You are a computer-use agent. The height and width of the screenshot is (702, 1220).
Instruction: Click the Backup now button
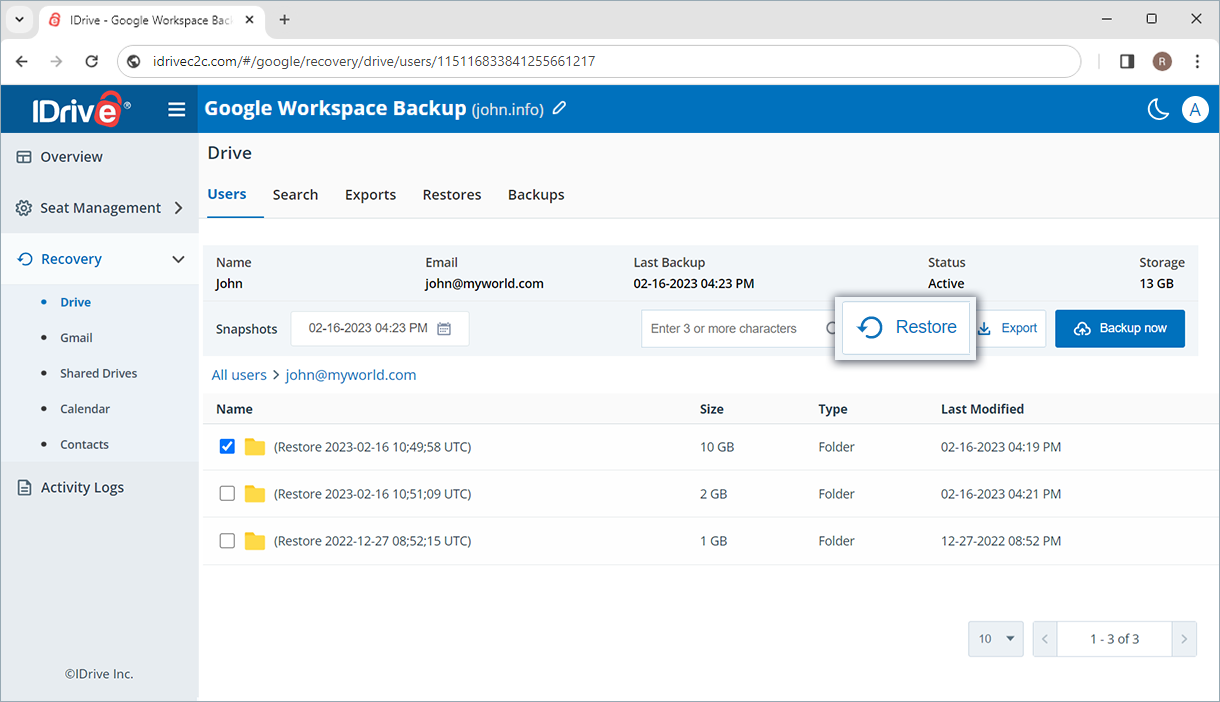pos(1120,328)
